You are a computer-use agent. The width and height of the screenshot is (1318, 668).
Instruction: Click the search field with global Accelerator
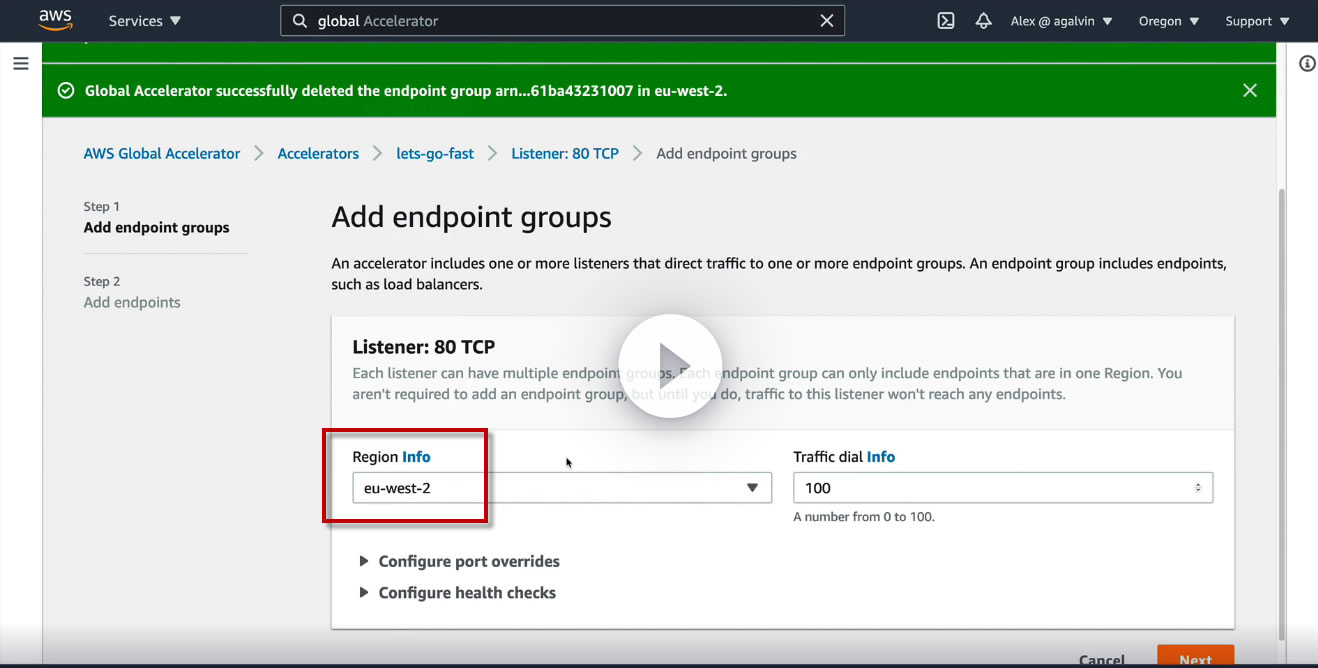(562, 21)
